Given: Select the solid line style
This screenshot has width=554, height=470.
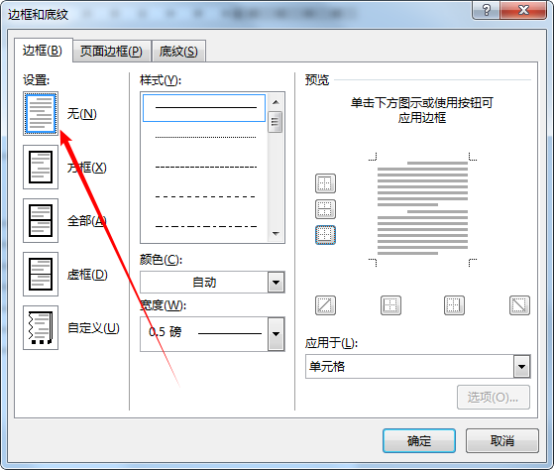Looking at the screenshot, I should (x=204, y=108).
